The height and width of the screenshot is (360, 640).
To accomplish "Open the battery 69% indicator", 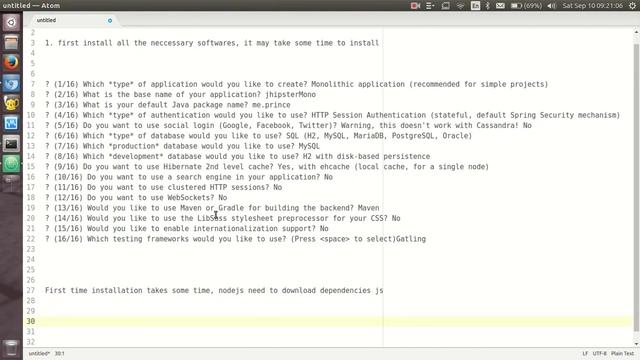I will (x=526, y=6).
